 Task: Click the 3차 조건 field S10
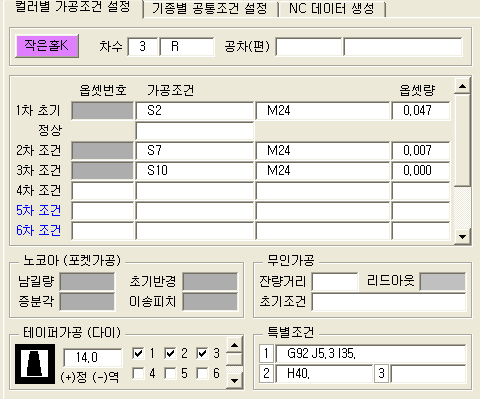tap(195, 171)
